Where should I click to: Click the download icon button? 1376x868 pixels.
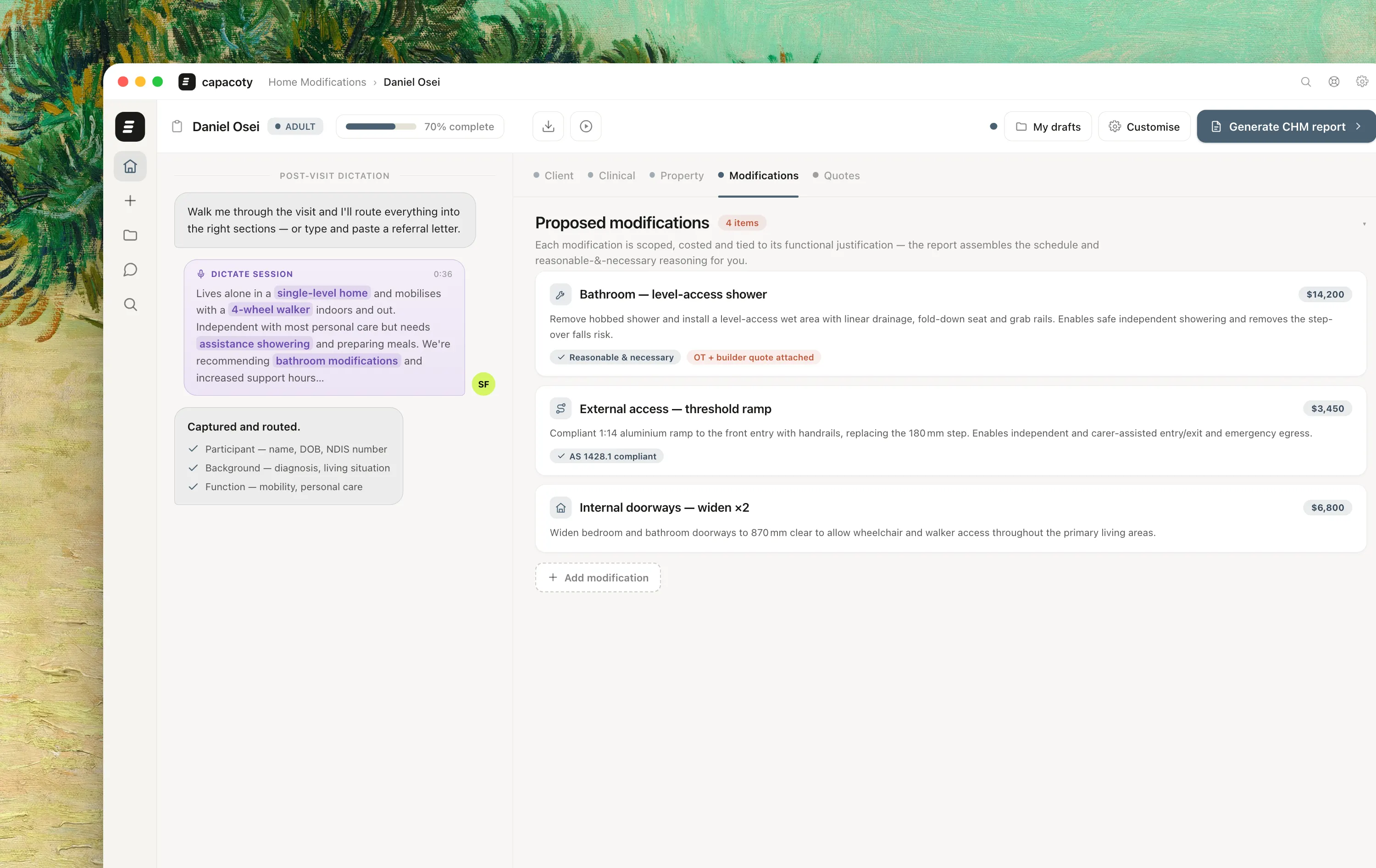(548, 126)
